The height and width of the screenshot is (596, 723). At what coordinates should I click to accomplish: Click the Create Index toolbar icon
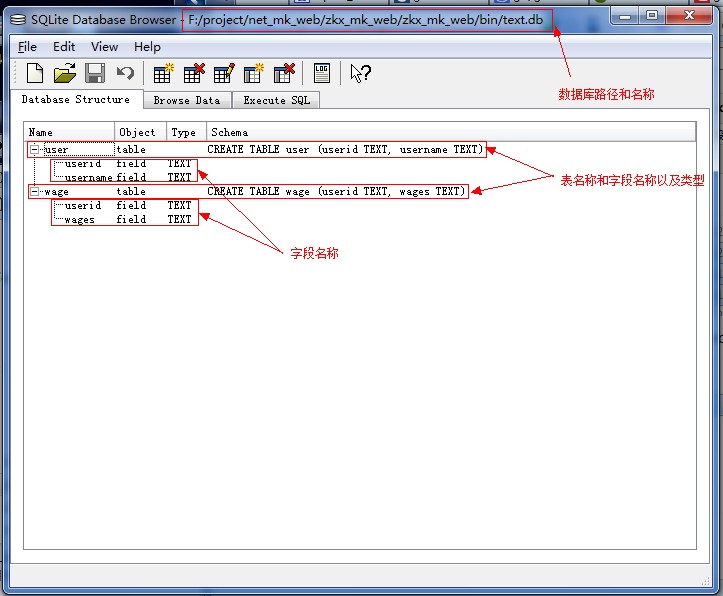click(x=254, y=73)
